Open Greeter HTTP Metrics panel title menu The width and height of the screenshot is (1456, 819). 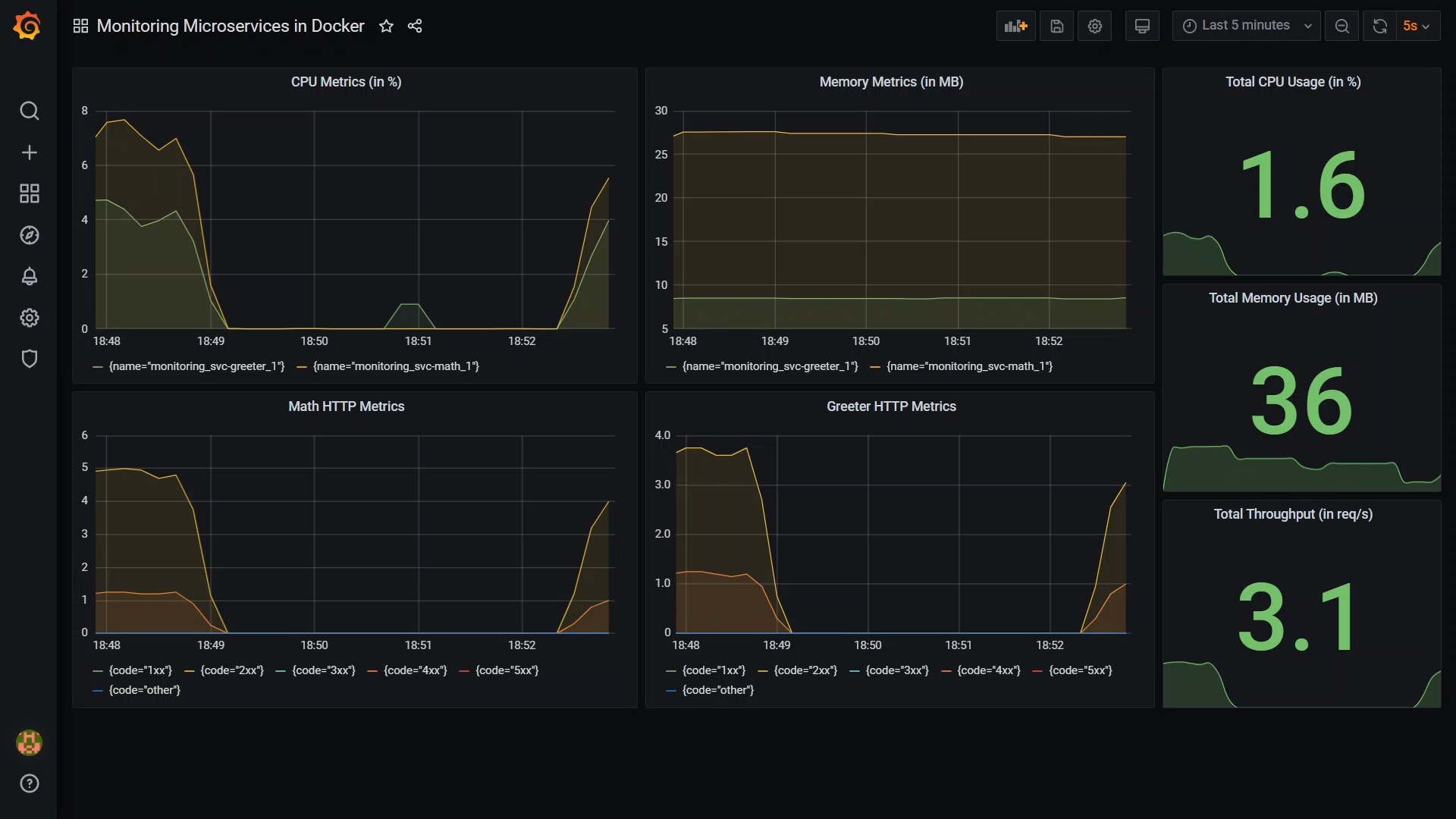(x=891, y=406)
